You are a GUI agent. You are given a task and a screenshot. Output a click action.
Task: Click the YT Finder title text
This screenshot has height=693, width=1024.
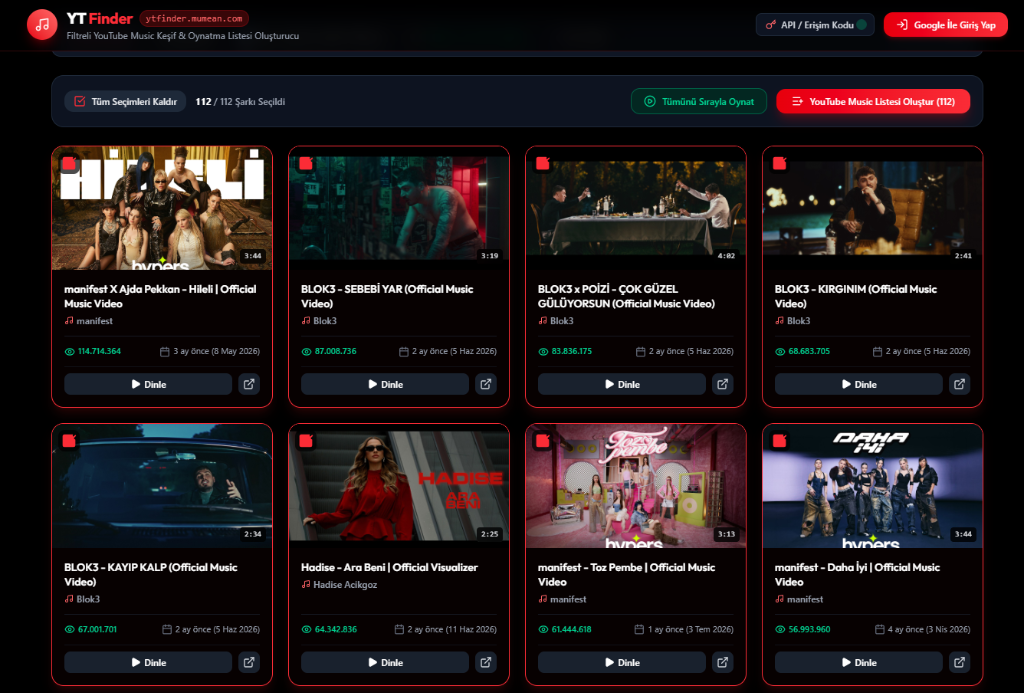click(x=100, y=18)
